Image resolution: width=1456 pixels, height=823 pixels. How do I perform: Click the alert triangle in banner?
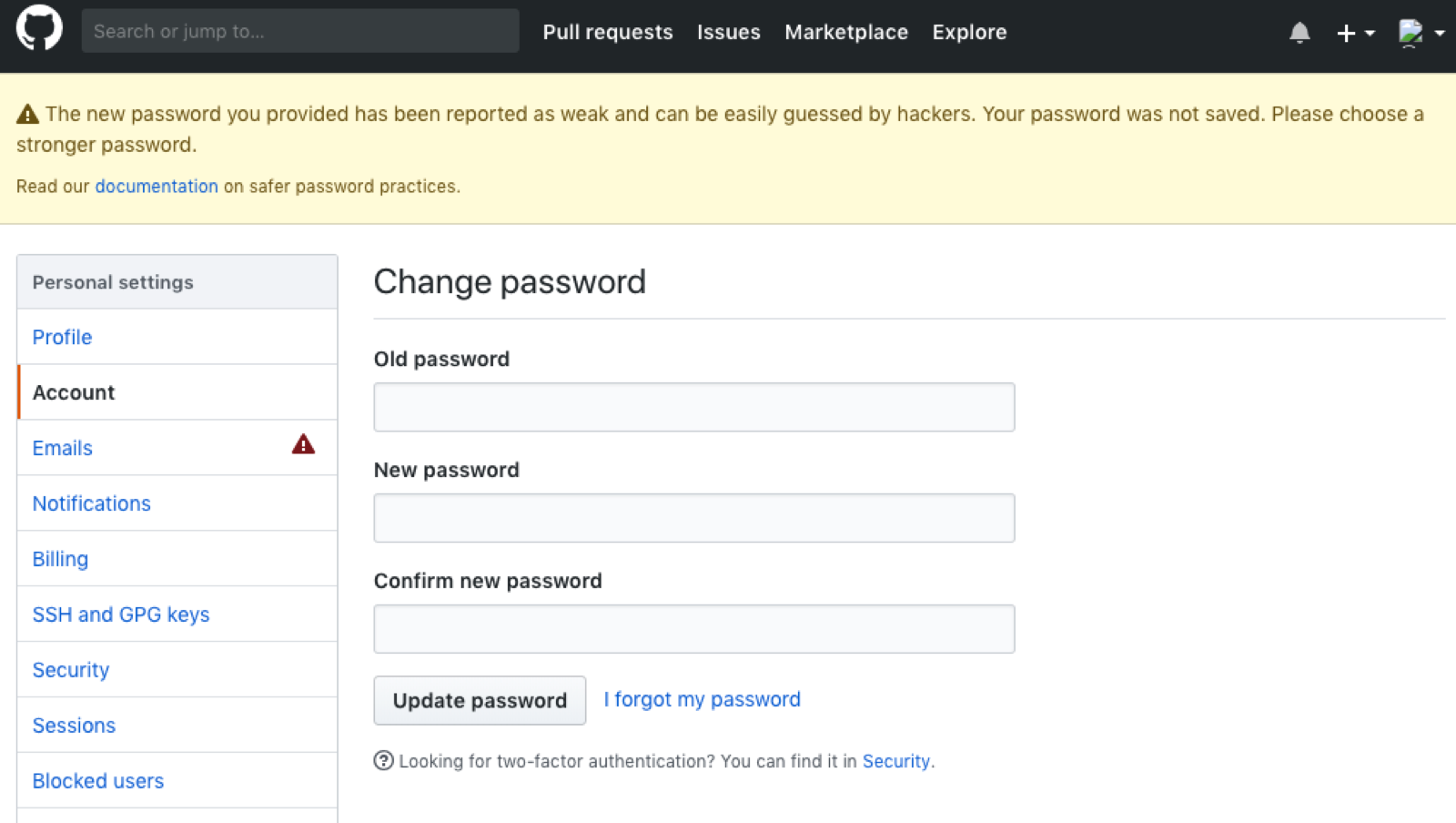click(27, 114)
